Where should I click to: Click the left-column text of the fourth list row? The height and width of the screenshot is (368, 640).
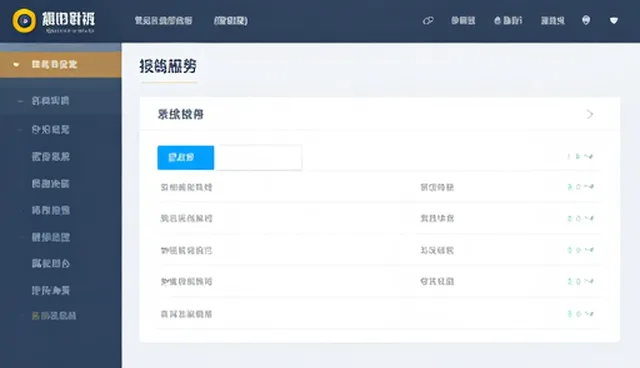[187, 282]
